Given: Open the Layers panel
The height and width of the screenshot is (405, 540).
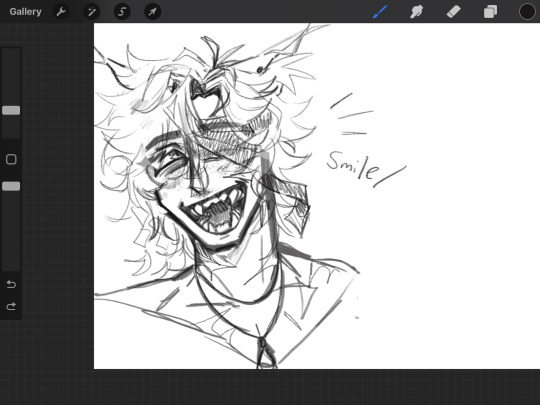Looking at the screenshot, I should coord(490,12).
